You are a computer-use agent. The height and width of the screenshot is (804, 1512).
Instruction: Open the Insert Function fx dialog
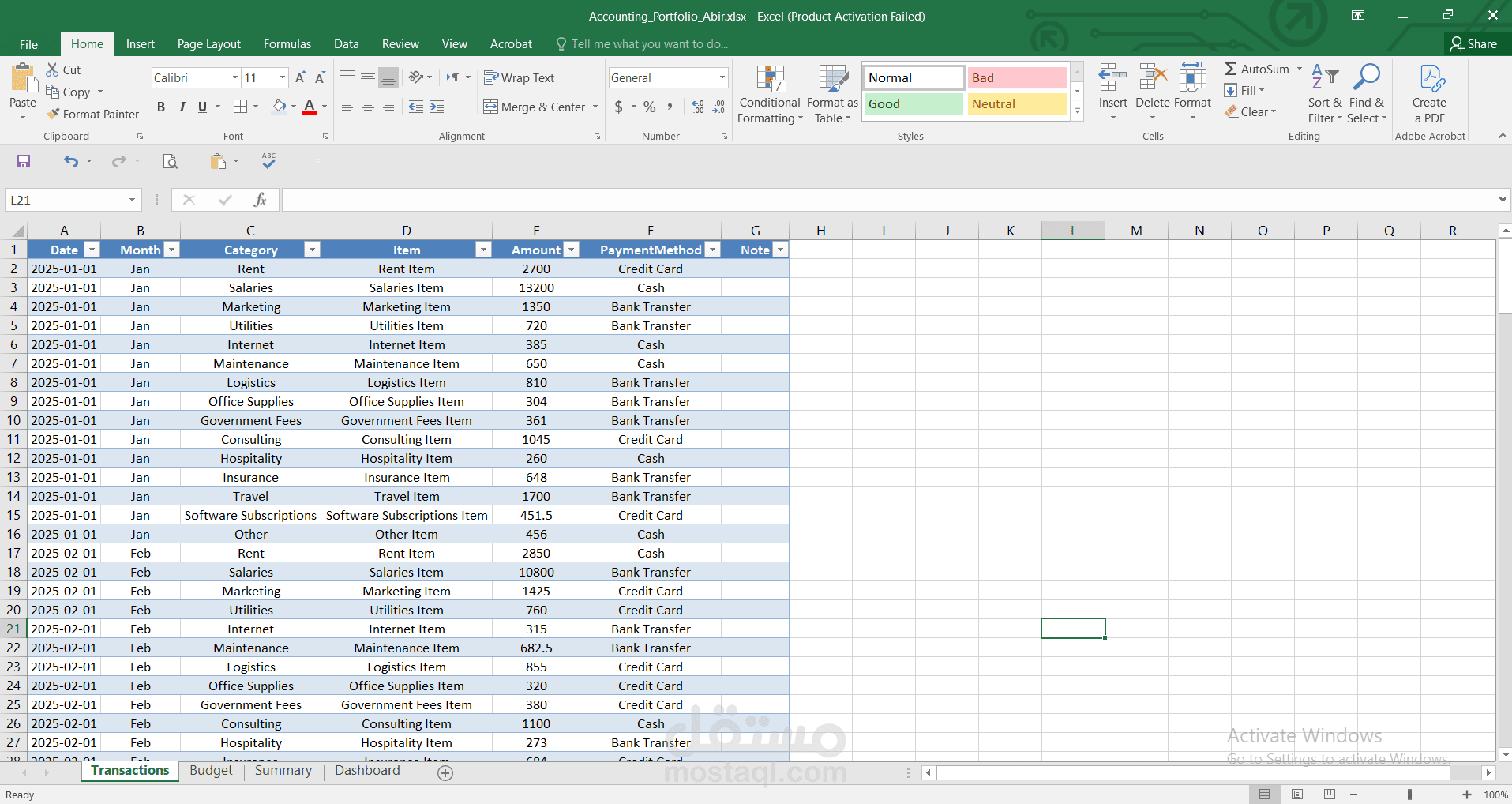point(260,200)
